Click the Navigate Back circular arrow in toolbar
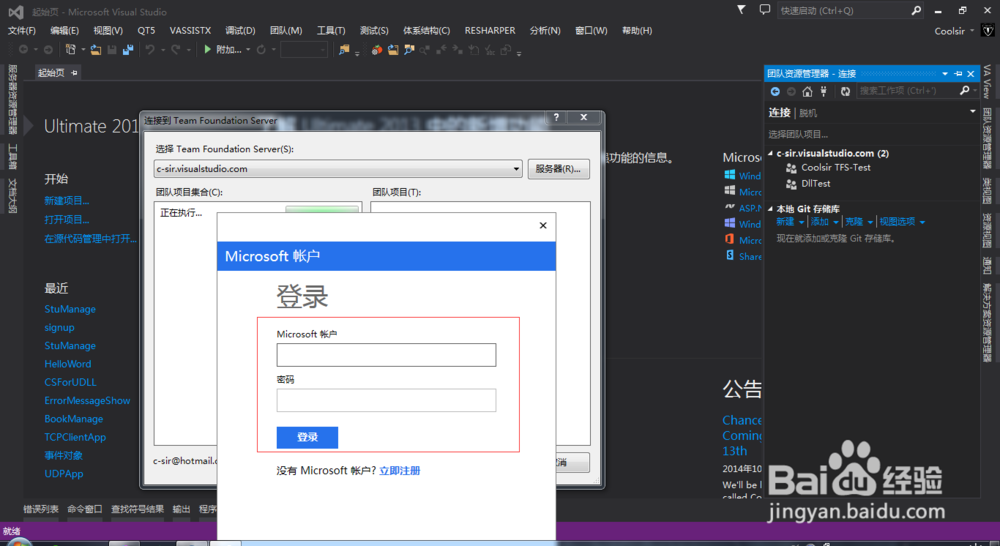This screenshot has width=1000, height=546. click(24, 49)
